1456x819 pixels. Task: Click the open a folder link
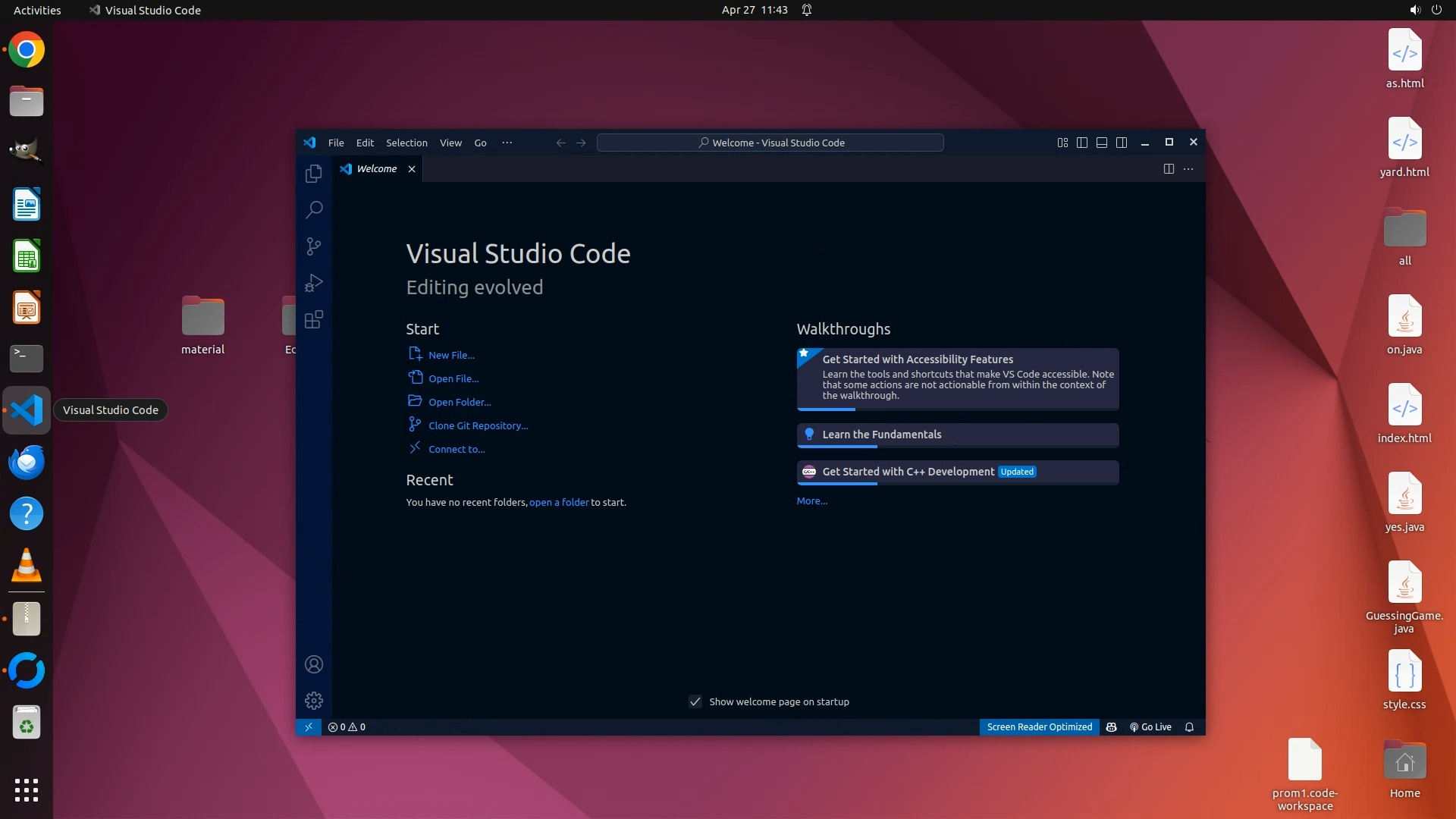coord(558,503)
